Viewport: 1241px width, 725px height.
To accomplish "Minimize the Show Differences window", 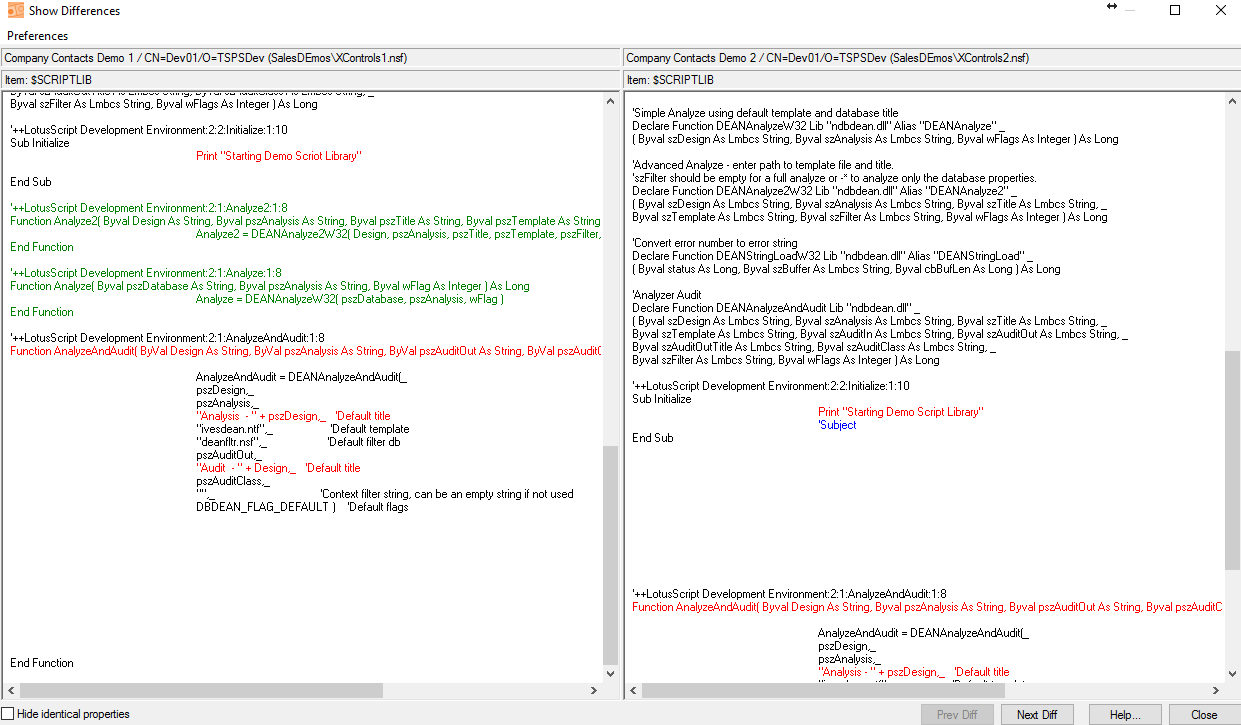I will [1129, 11].
